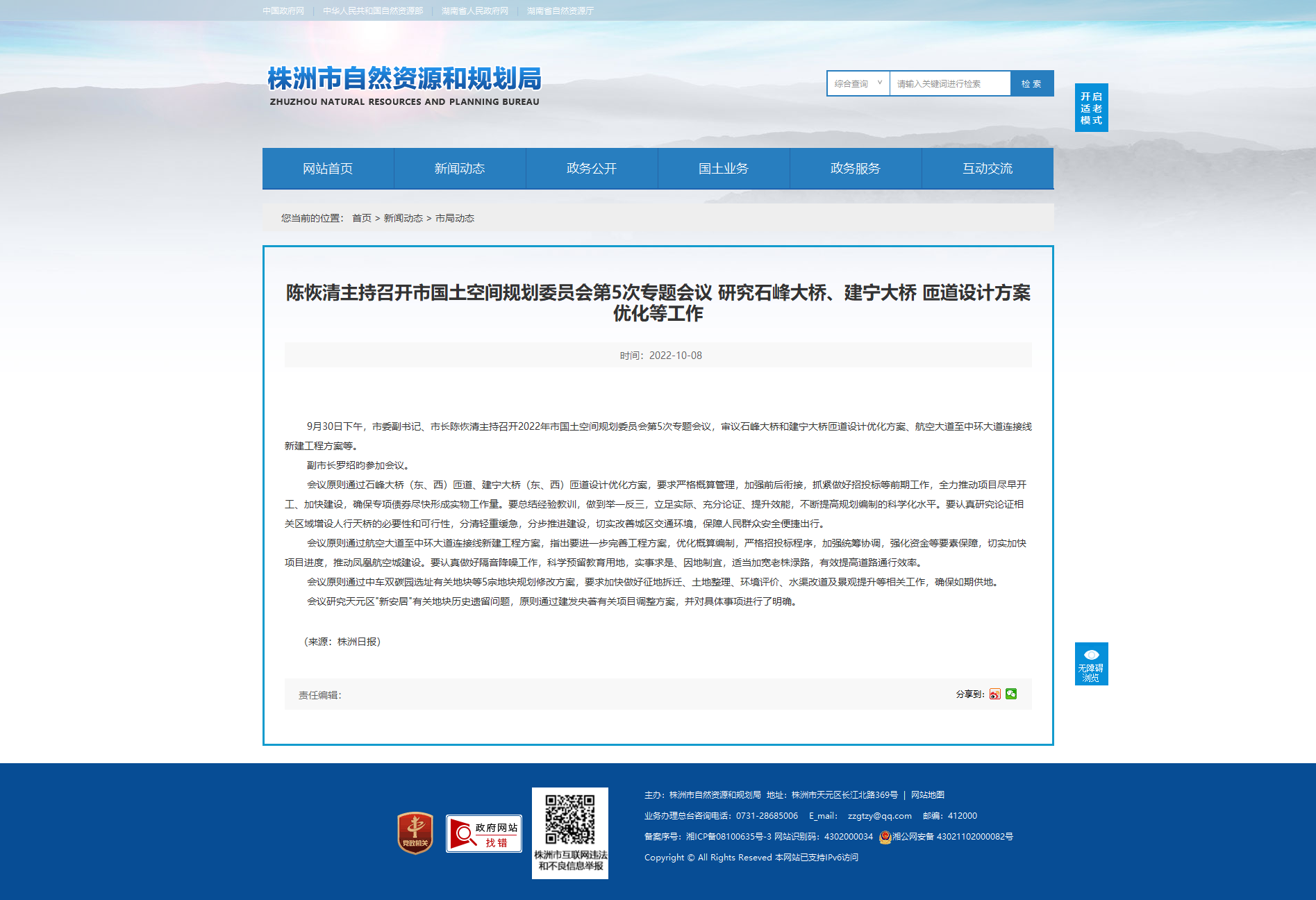The width and height of the screenshot is (1316, 900).
Task: Focus the keyword search input field
Action: tap(950, 83)
